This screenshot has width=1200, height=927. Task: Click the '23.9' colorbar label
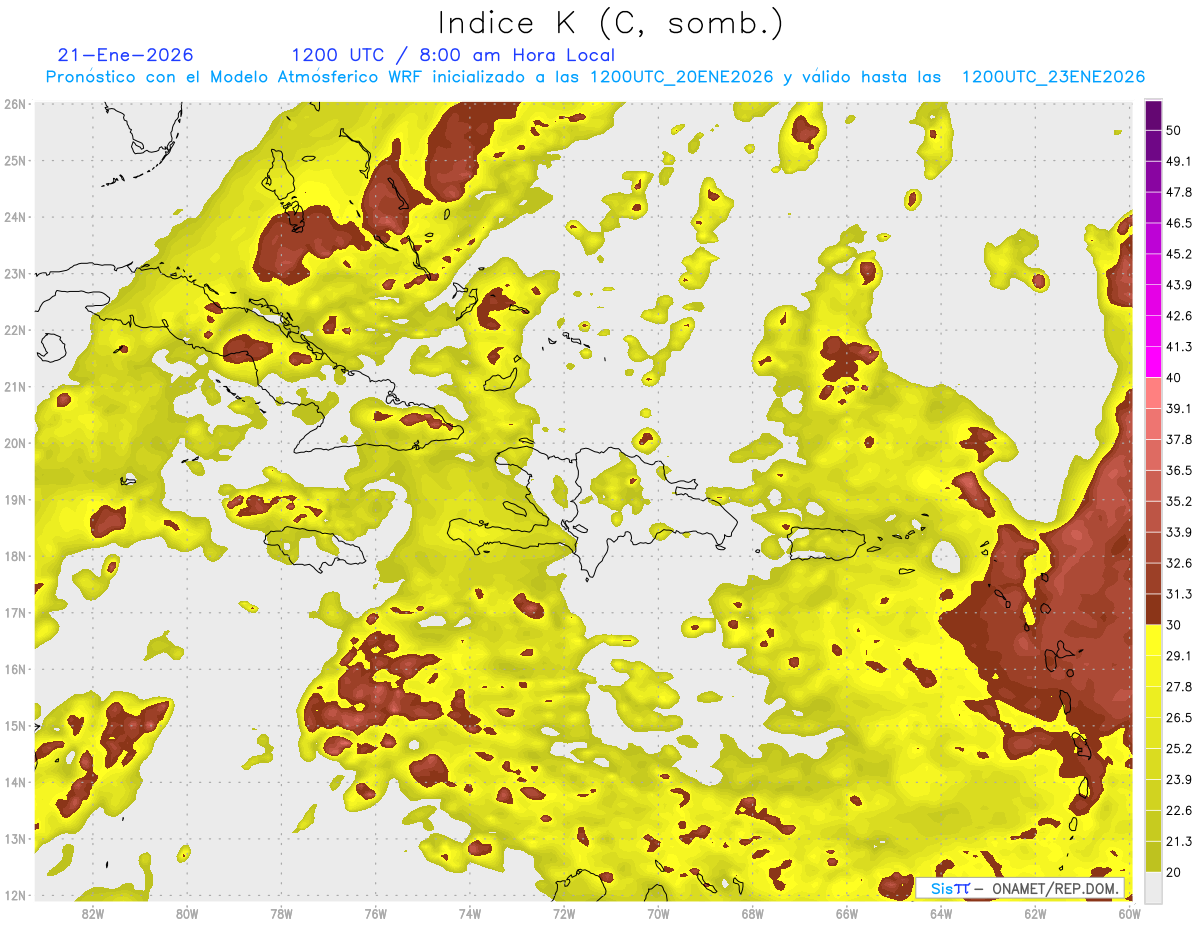point(1180,779)
